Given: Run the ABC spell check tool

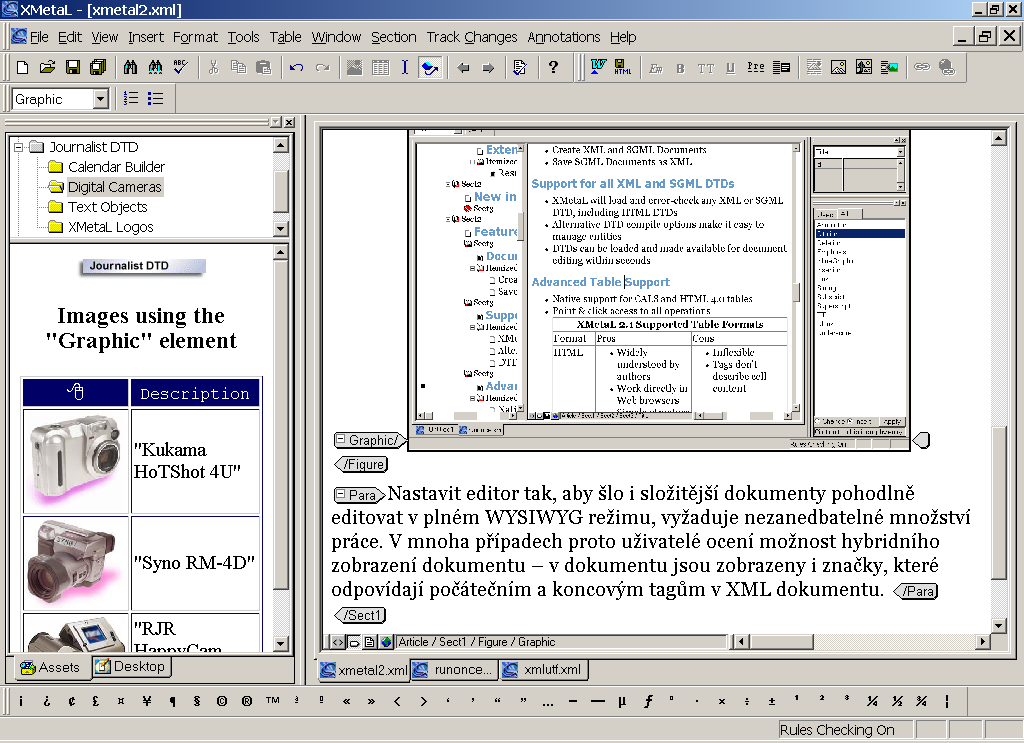Looking at the screenshot, I should (x=180, y=68).
